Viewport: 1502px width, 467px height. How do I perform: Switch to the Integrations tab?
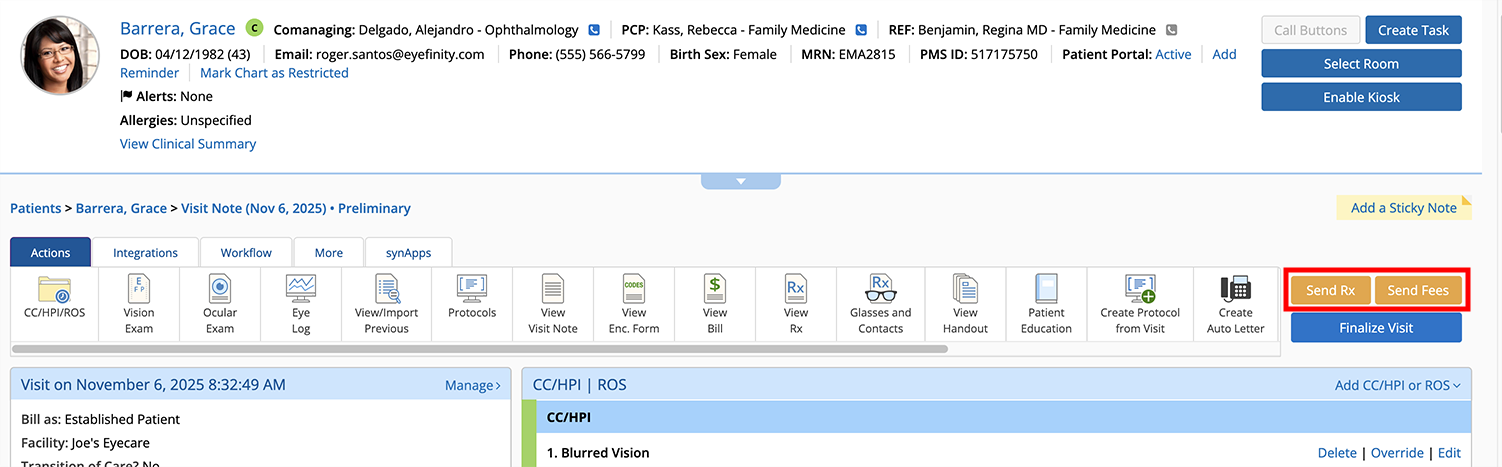point(145,253)
